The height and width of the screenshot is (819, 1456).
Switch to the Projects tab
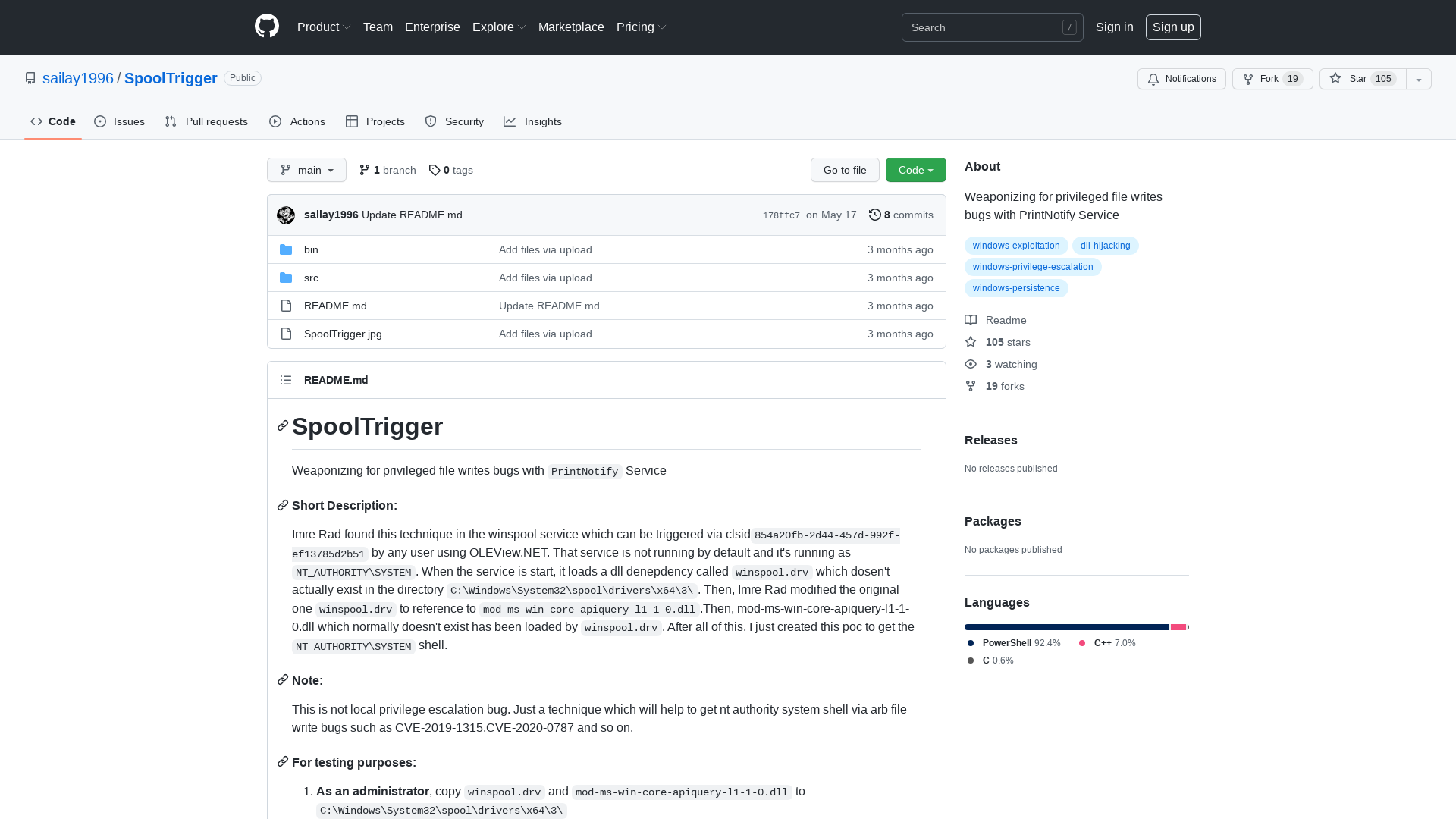[375, 121]
